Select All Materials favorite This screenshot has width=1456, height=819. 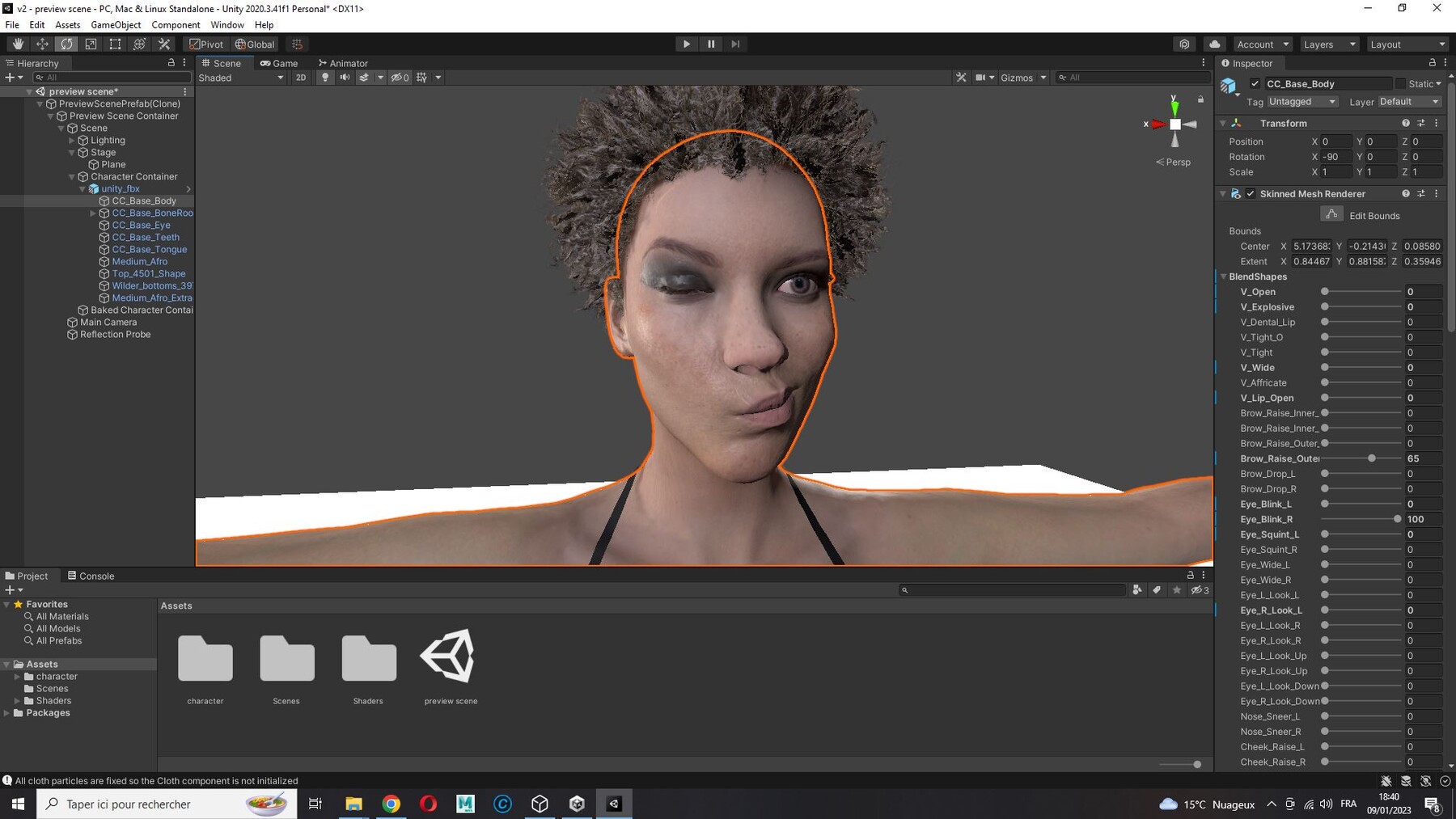pyautogui.click(x=62, y=617)
